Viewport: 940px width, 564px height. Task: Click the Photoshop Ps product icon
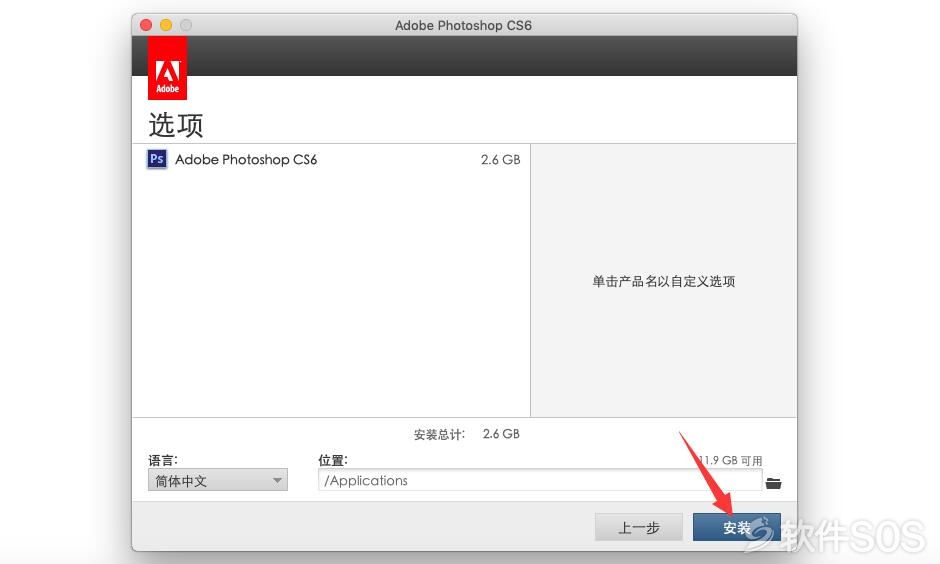(x=157, y=159)
